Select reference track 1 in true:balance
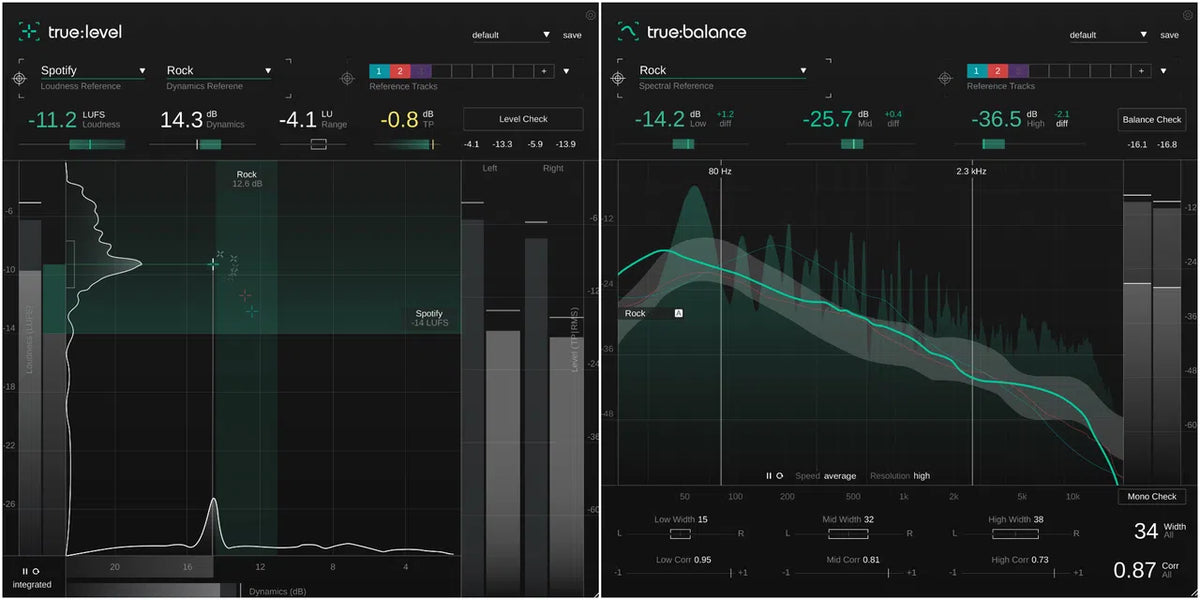The height and width of the screenshot is (600, 1200). click(x=976, y=70)
